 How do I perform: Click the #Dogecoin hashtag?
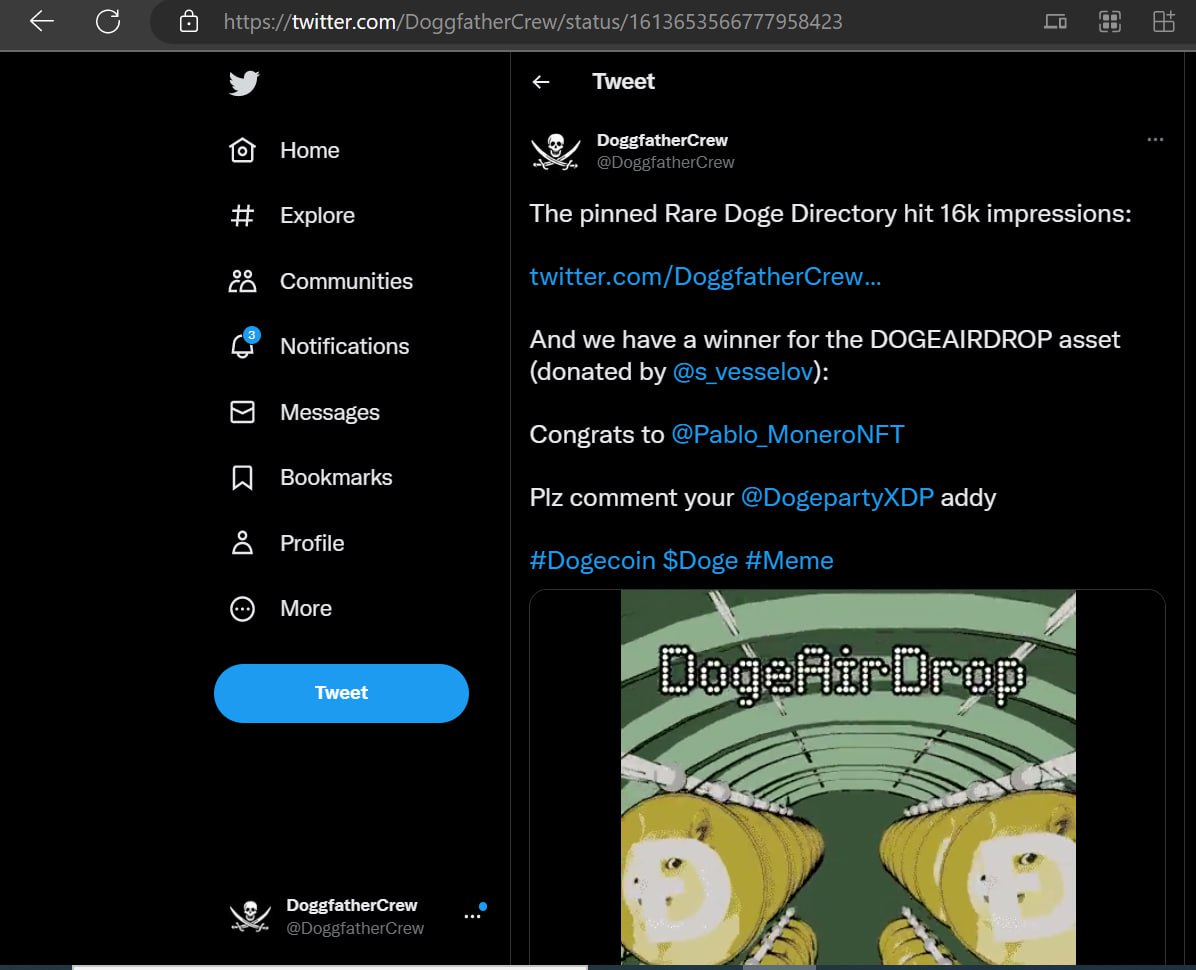pyautogui.click(x=593, y=560)
